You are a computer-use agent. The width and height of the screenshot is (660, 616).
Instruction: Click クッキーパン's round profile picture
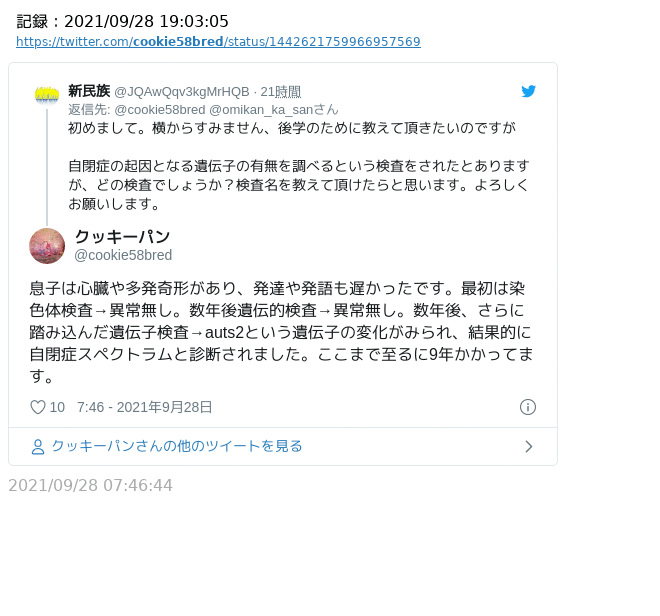point(47,246)
